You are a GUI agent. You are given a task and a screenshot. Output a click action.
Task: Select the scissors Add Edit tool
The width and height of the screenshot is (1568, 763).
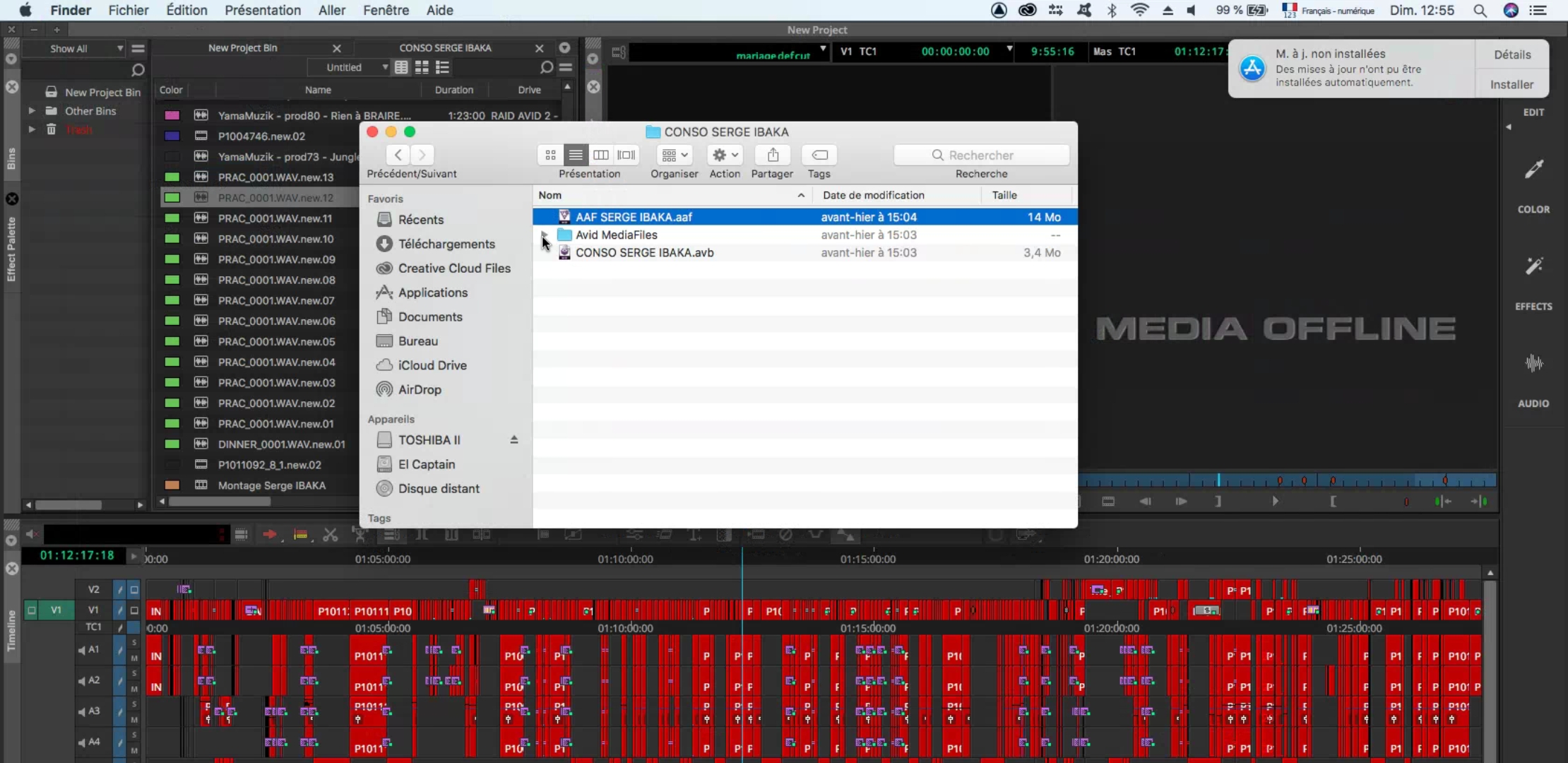[330, 535]
